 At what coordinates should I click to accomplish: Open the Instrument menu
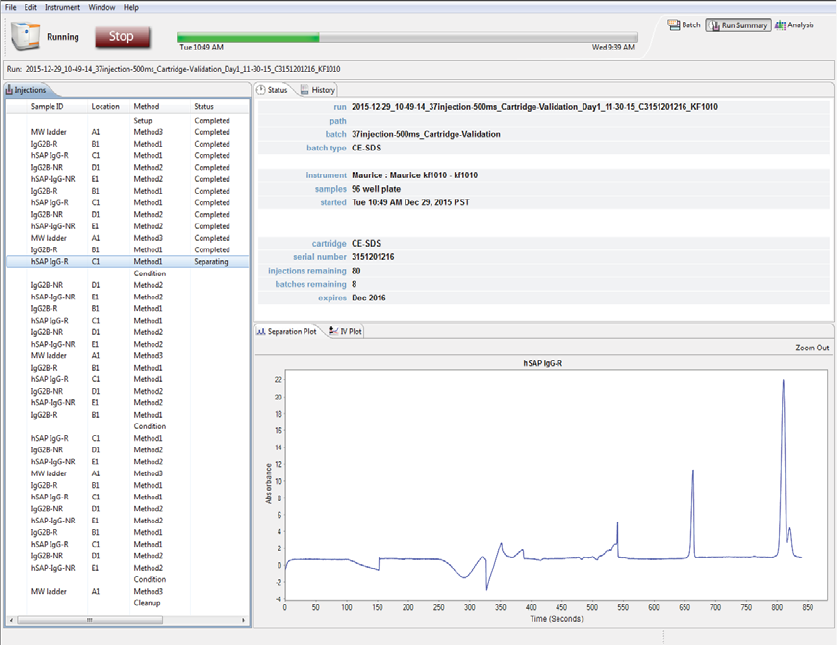pyautogui.click(x=62, y=7)
